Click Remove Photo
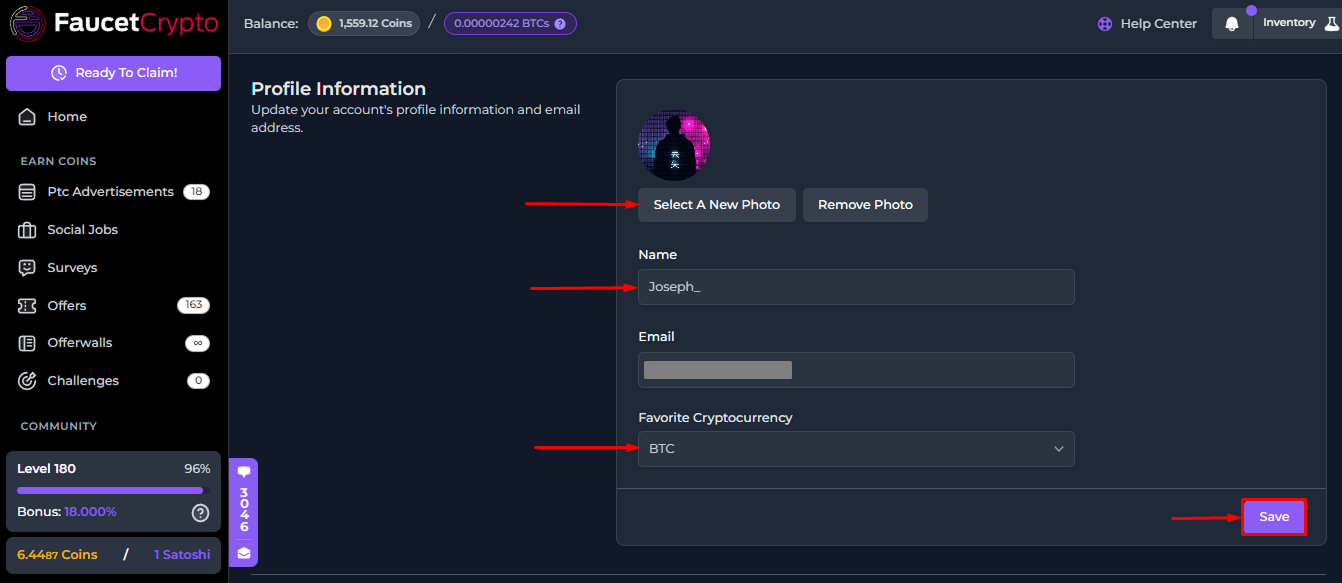The image size is (1342, 583). point(865,205)
